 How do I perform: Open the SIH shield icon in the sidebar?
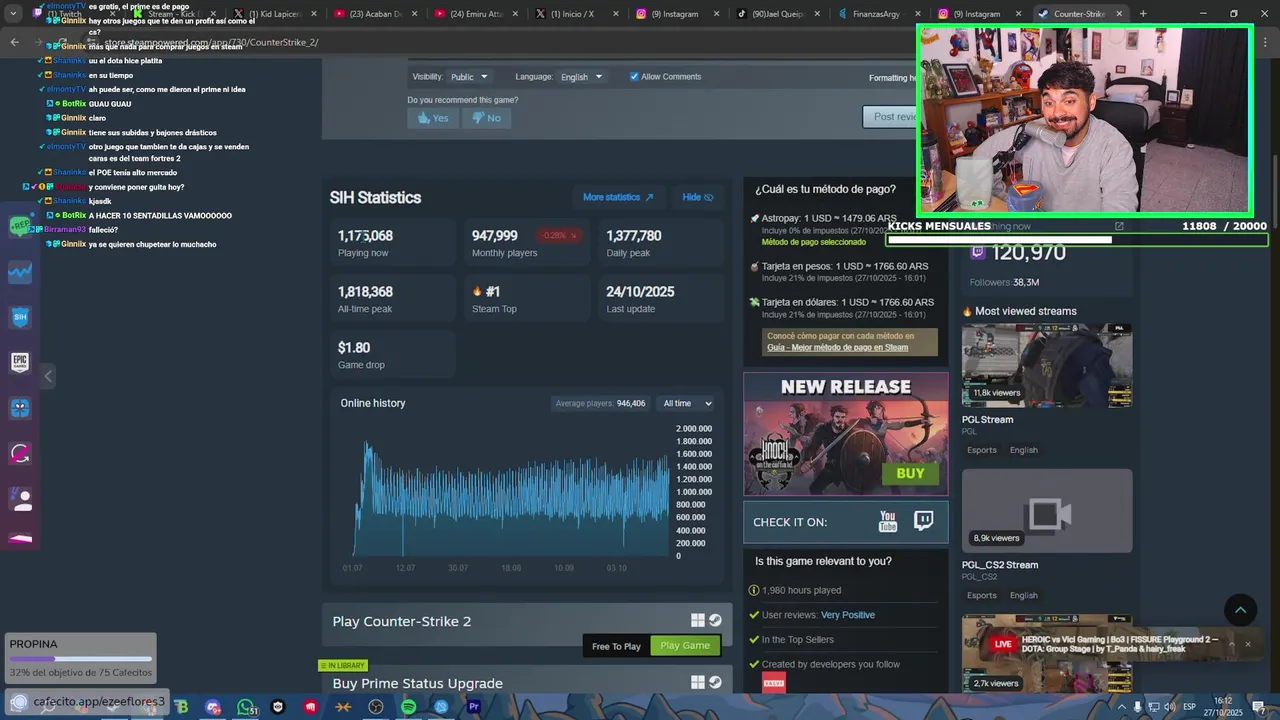pos(20,317)
